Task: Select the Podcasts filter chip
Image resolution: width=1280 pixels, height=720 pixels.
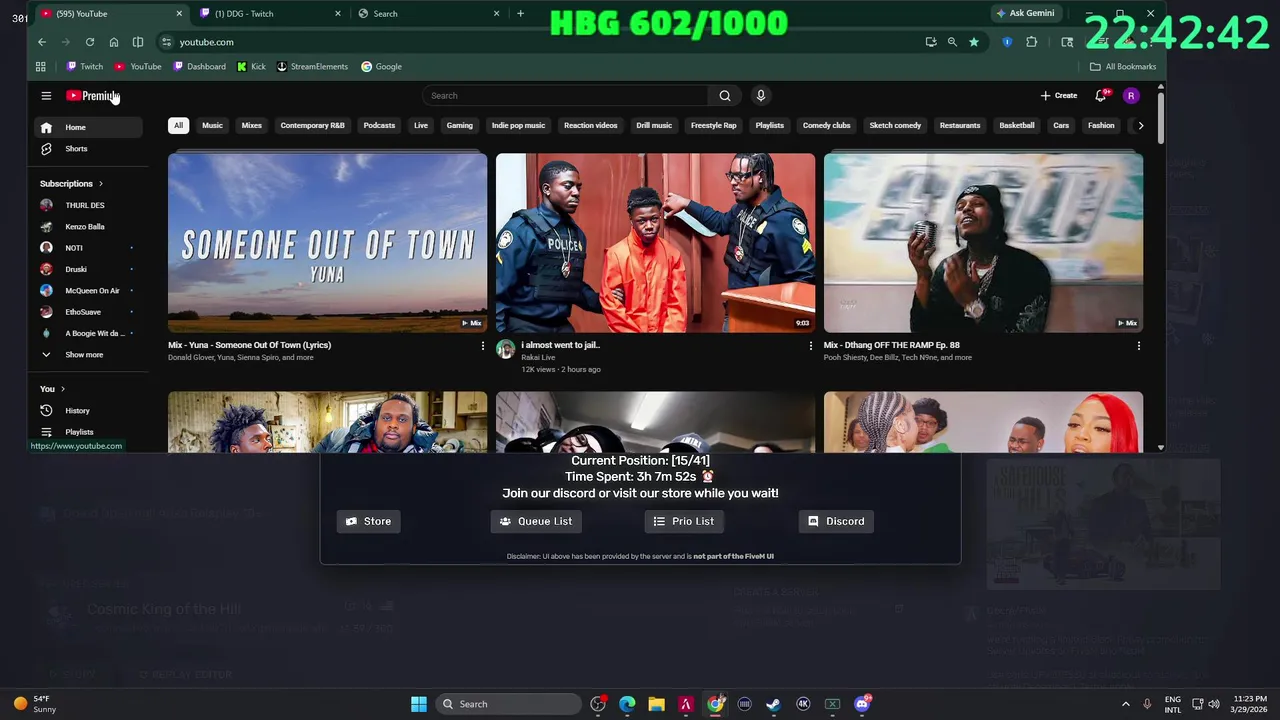Action: point(379,126)
